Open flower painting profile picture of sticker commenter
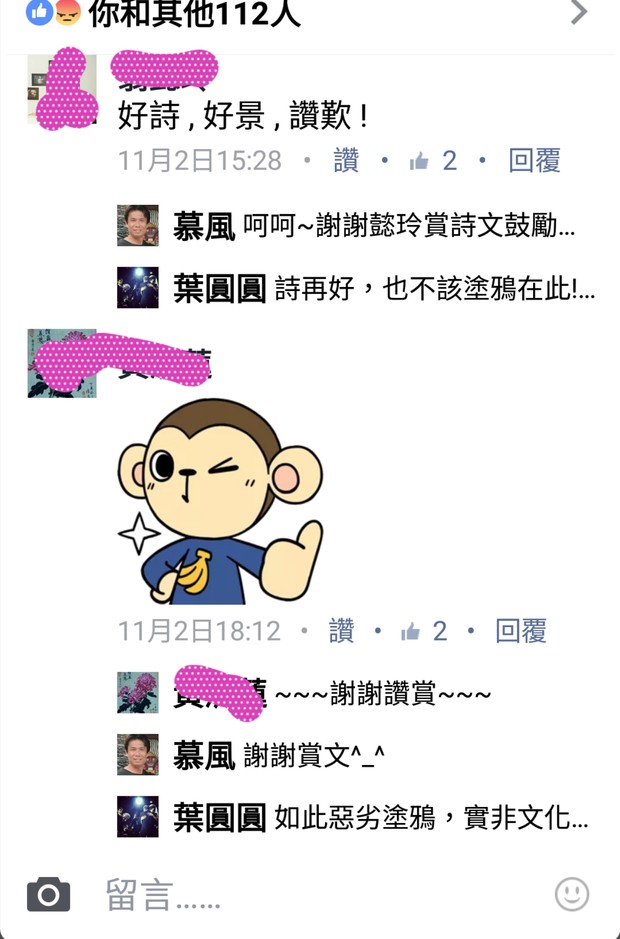The width and height of the screenshot is (620, 939). (x=62, y=363)
